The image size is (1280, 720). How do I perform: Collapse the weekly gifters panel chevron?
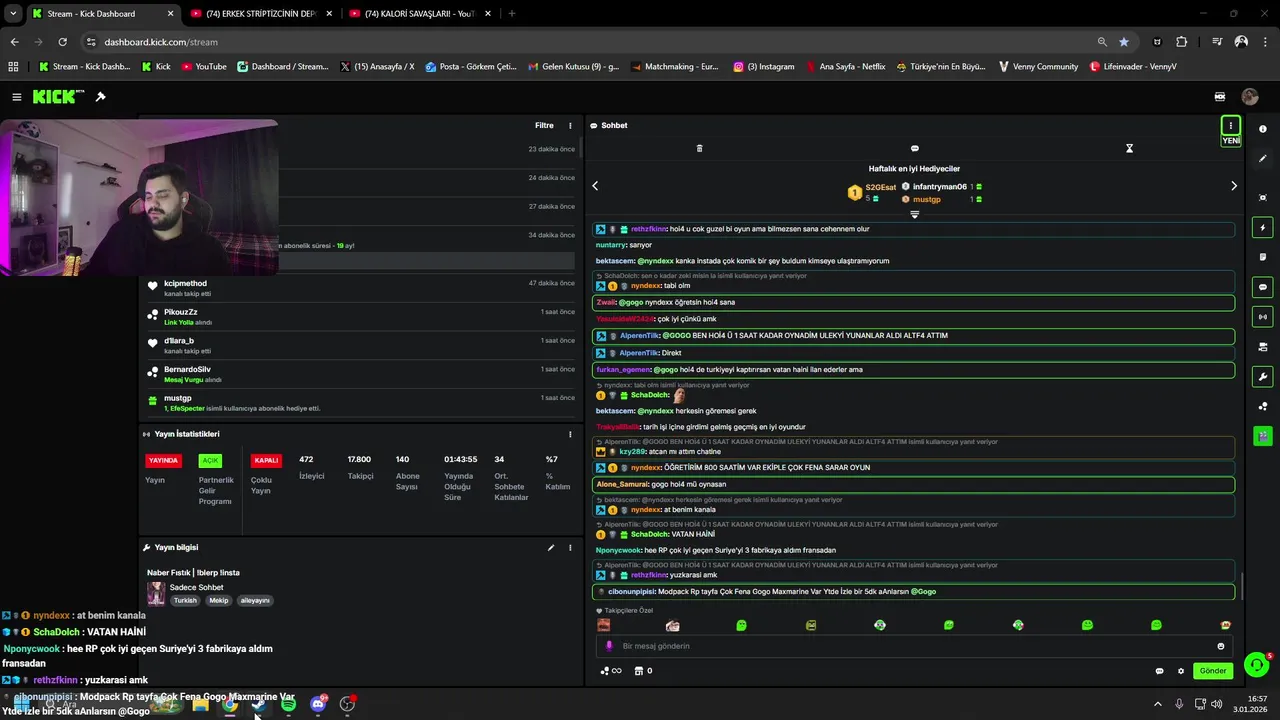click(914, 214)
